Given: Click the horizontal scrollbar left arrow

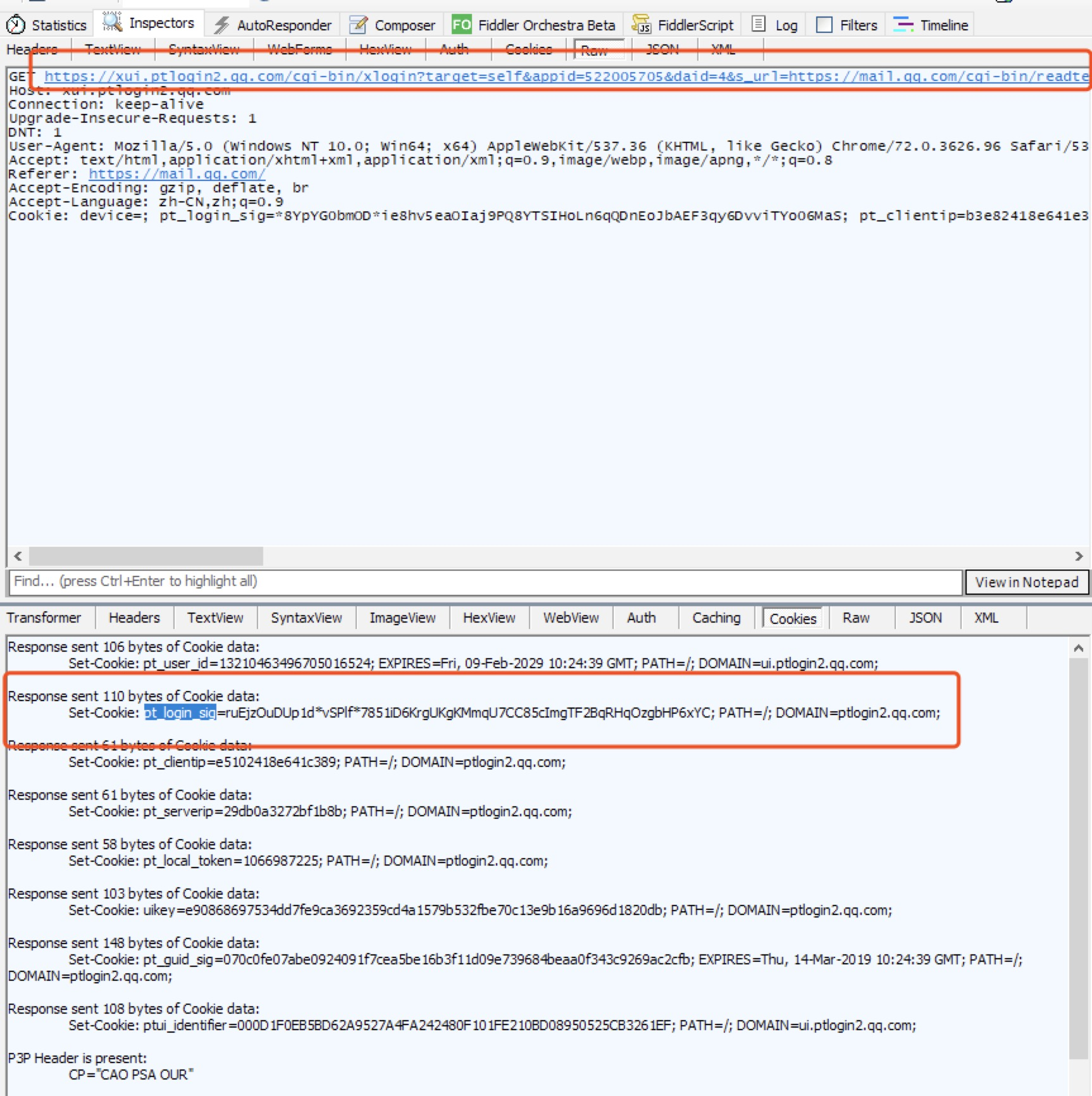Looking at the screenshot, I should pyautogui.click(x=18, y=556).
